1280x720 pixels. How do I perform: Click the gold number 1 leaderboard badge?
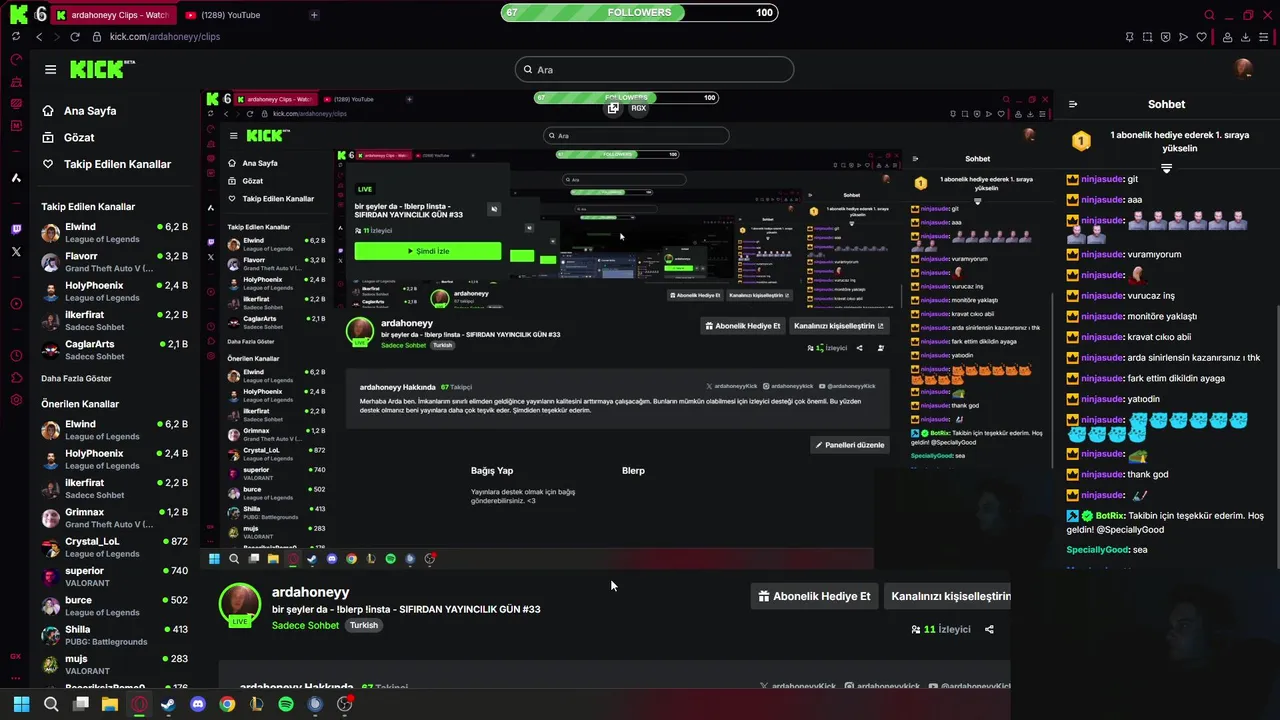click(x=1081, y=141)
